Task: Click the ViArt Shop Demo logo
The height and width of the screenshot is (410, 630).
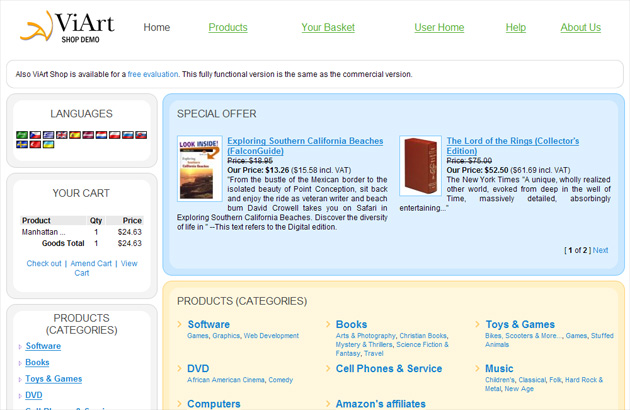Action: pyautogui.click(x=67, y=27)
